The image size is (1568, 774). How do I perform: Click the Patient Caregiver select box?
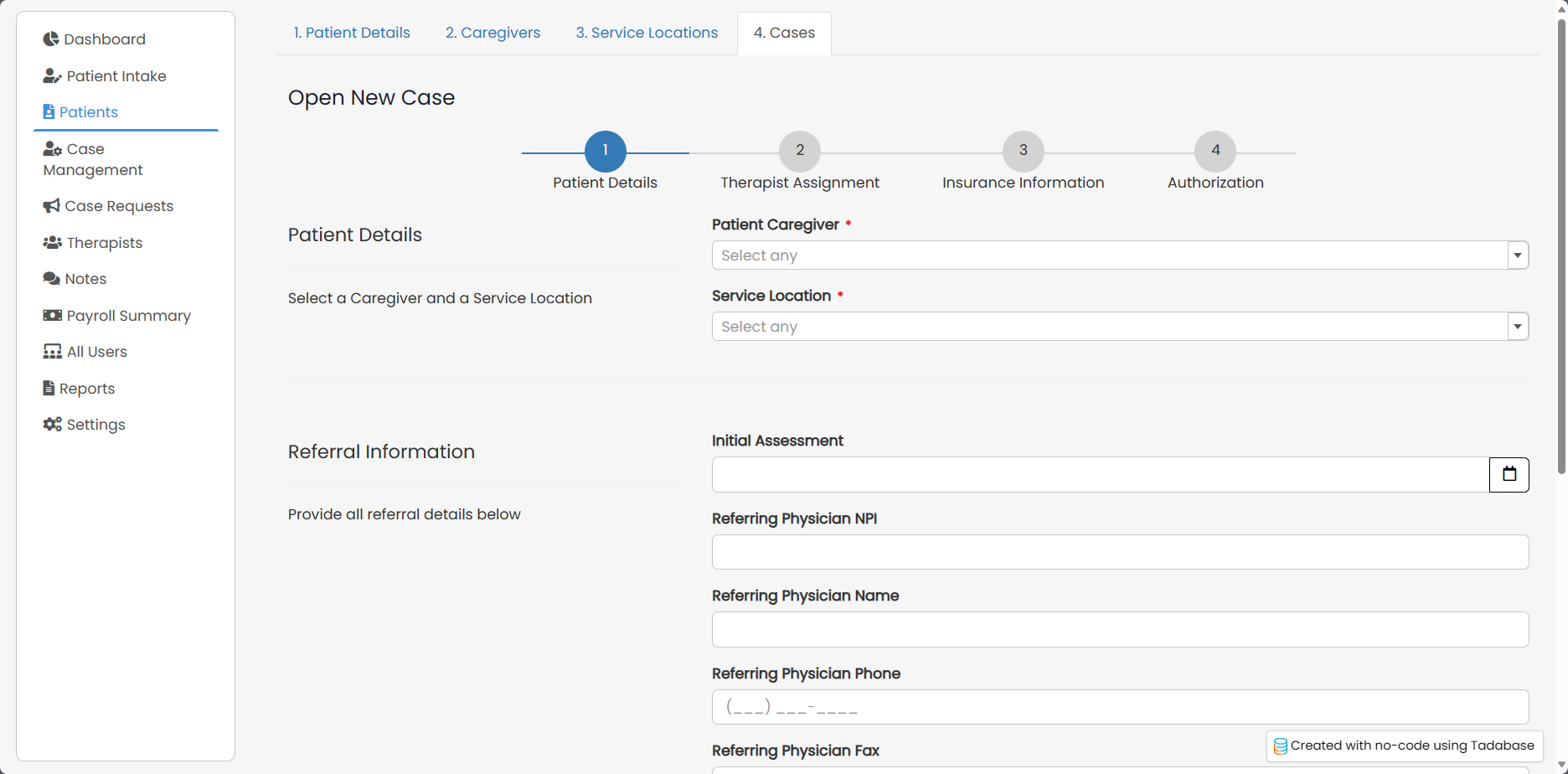1120,255
